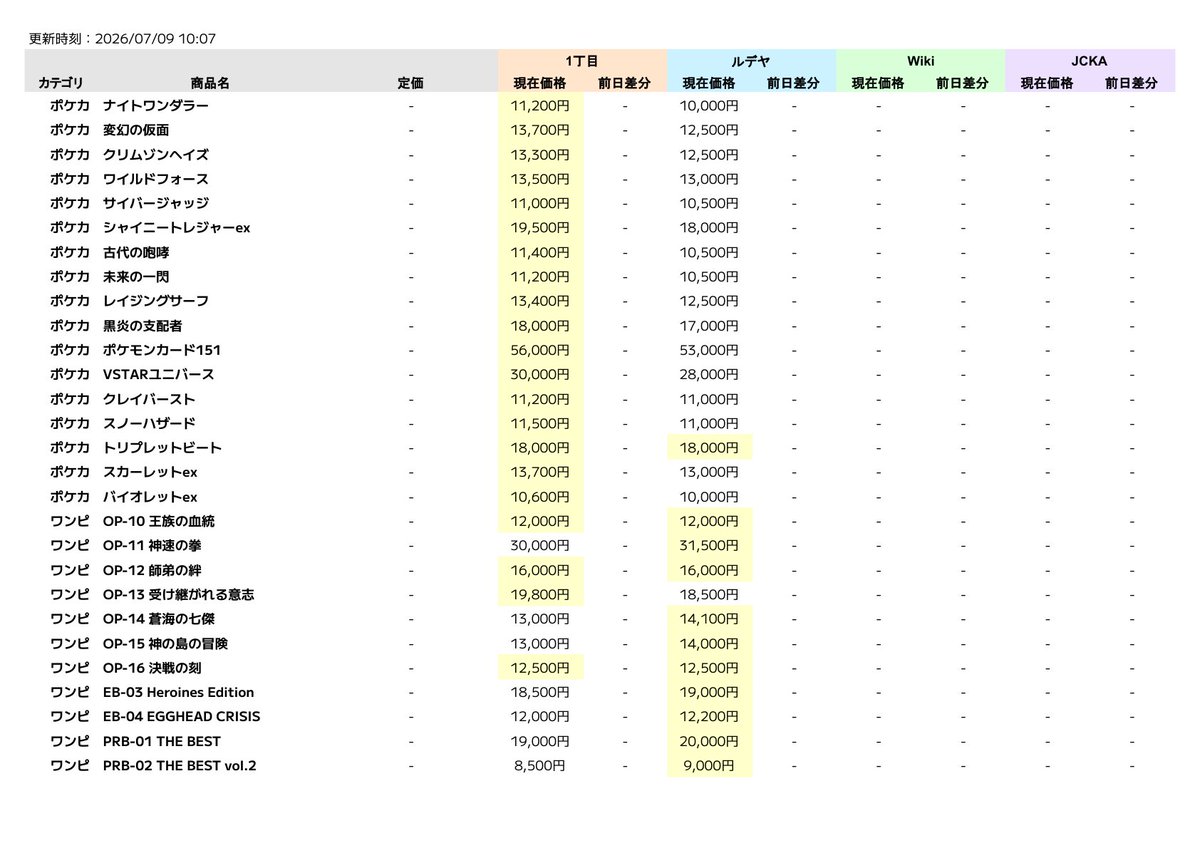Image resolution: width=1200 pixels, height=848 pixels.
Task: Click the 53,000円 price for ポケモンカード151
Action: click(710, 350)
